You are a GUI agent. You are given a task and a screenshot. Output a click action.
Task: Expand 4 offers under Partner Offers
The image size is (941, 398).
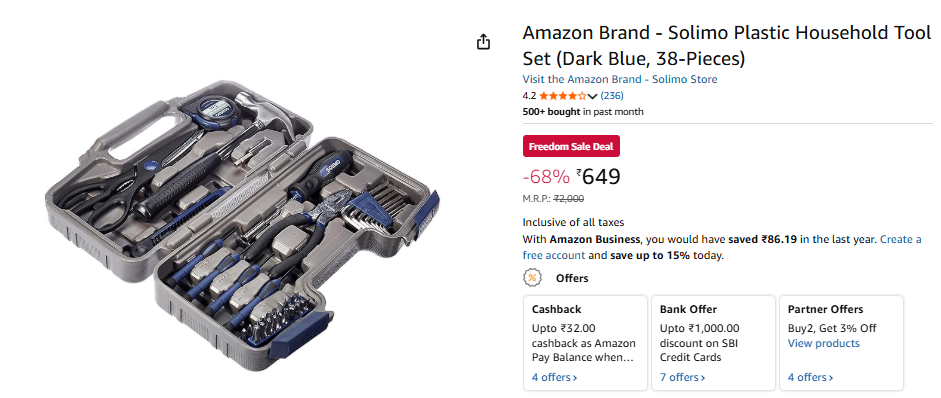810,378
